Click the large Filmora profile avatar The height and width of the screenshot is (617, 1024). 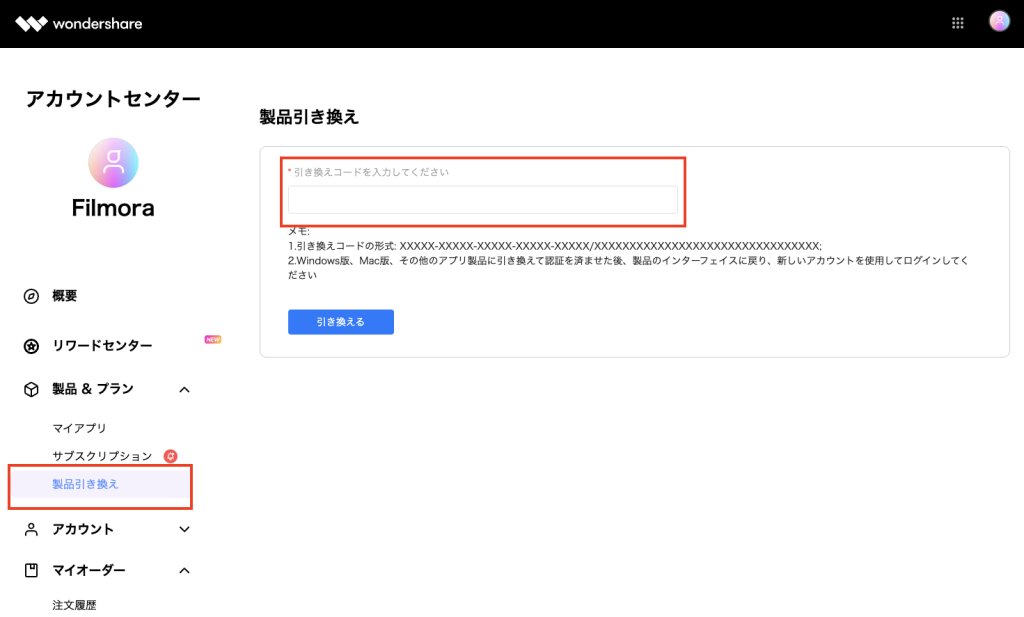(x=113, y=163)
